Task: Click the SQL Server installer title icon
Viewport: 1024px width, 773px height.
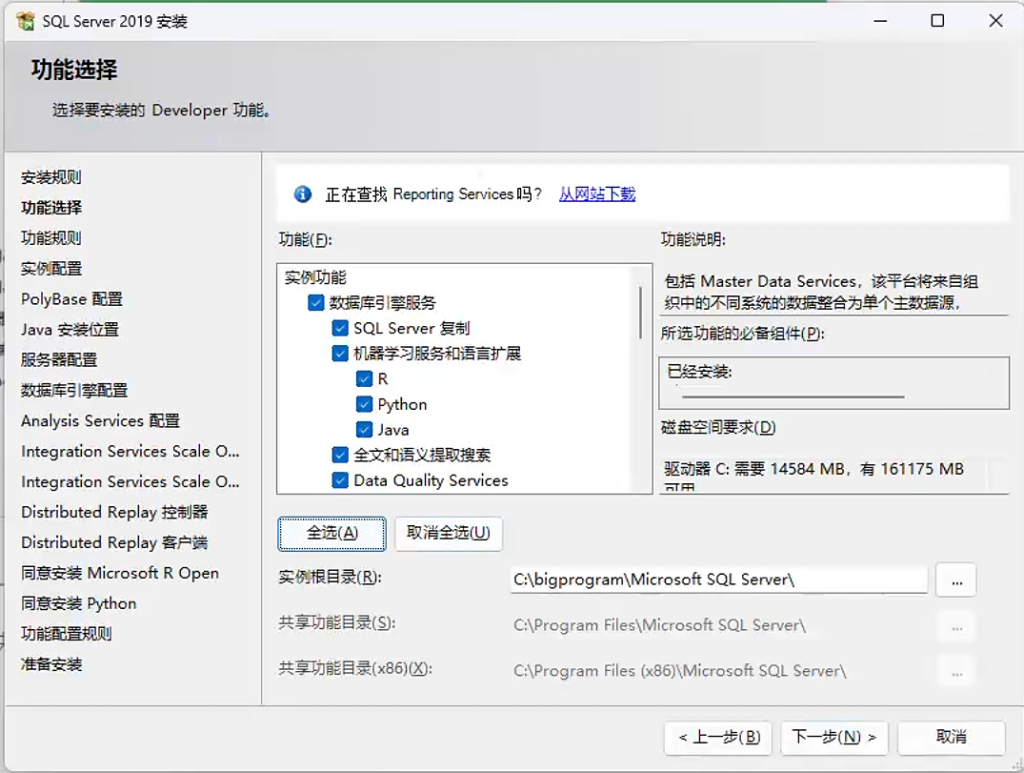Action: pos(25,21)
